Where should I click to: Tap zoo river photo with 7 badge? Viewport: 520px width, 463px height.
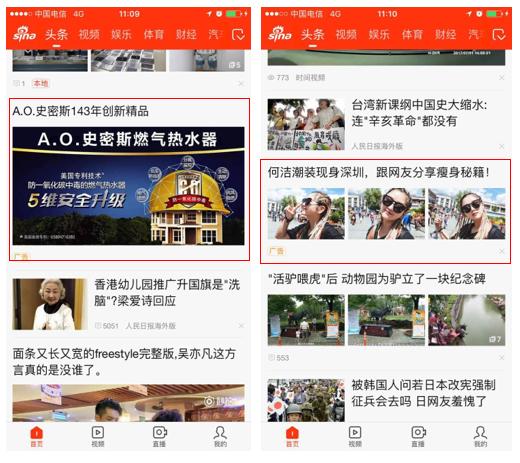point(467,320)
